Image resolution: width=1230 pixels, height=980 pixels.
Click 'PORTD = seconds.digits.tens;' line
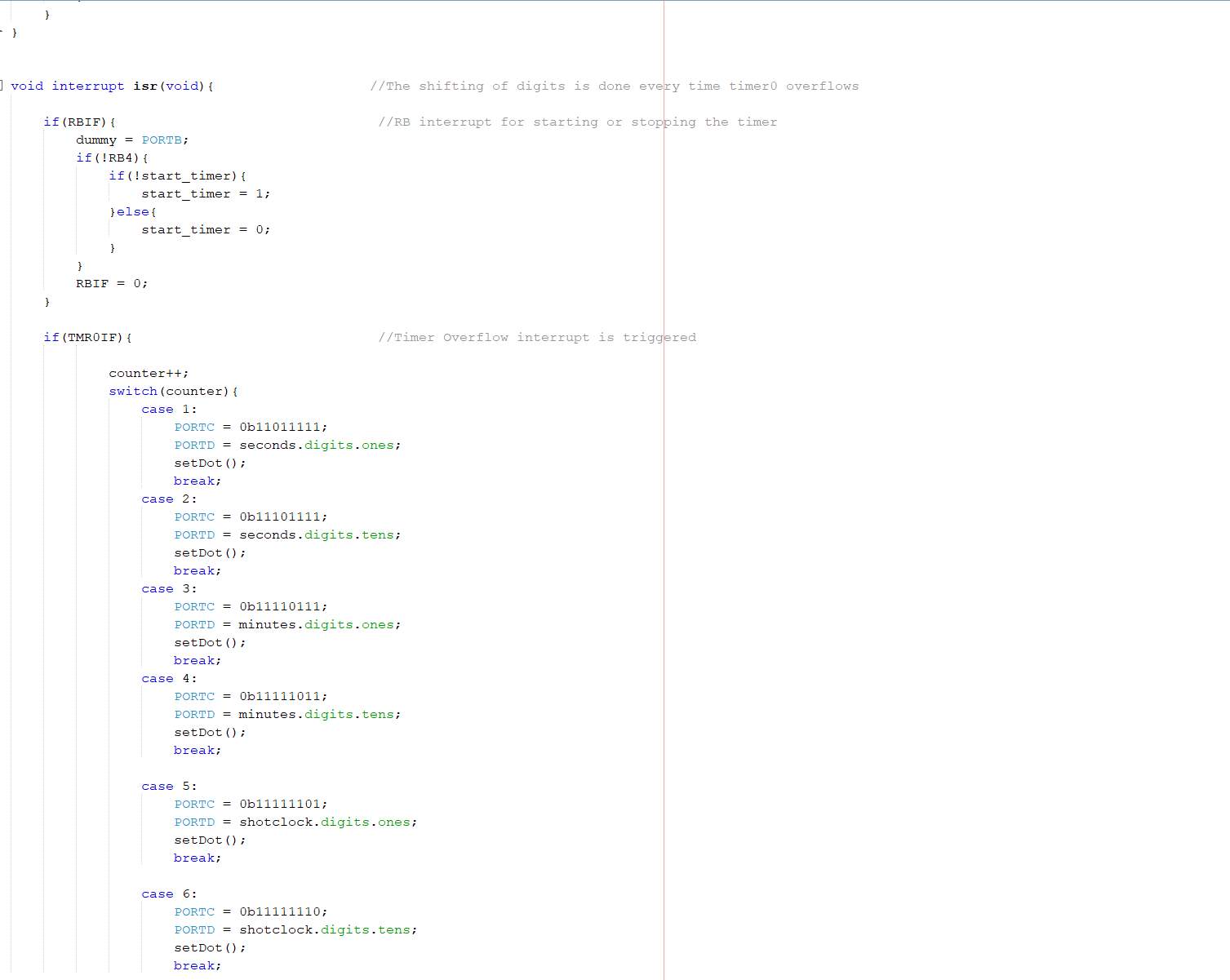point(287,534)
